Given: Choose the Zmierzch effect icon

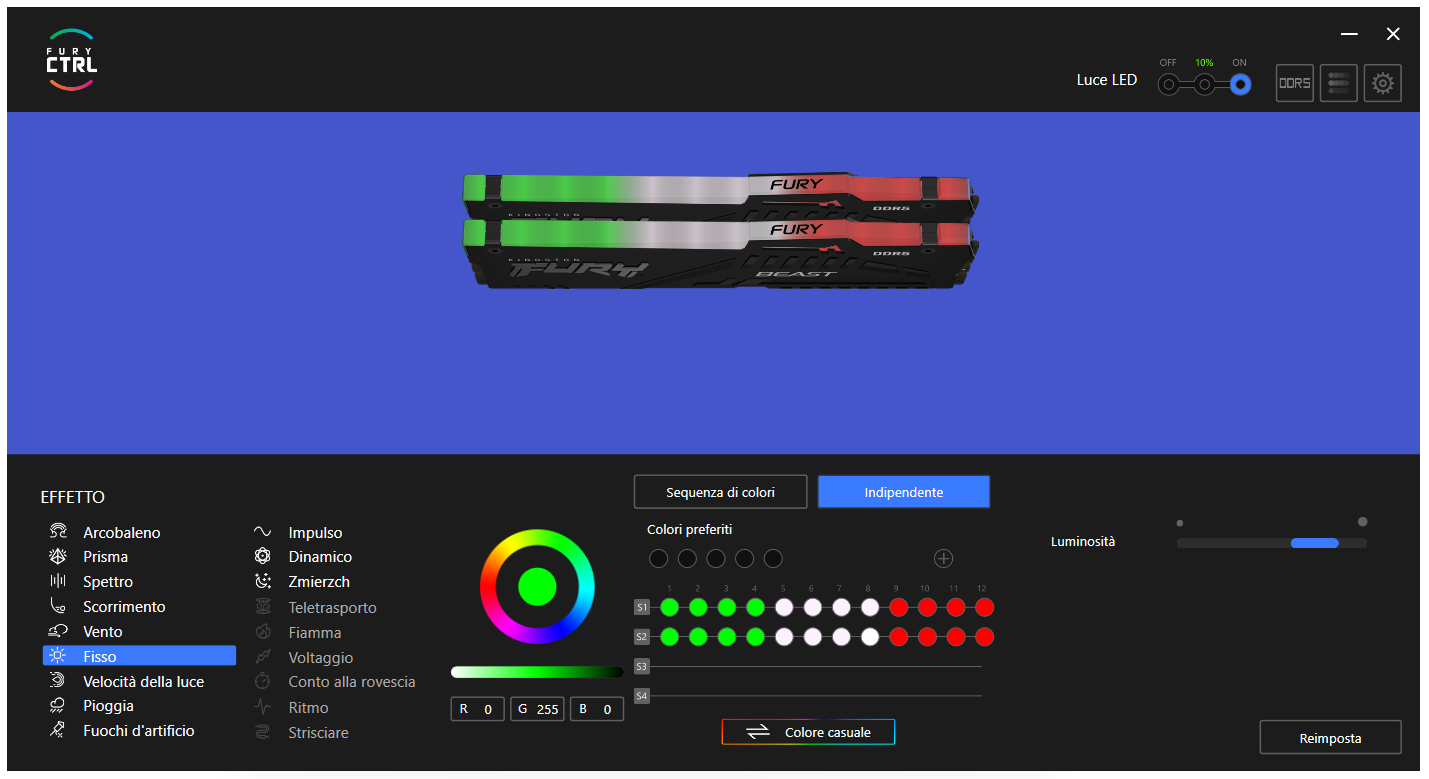Looking at the screenshot, I should click(263, 581).
